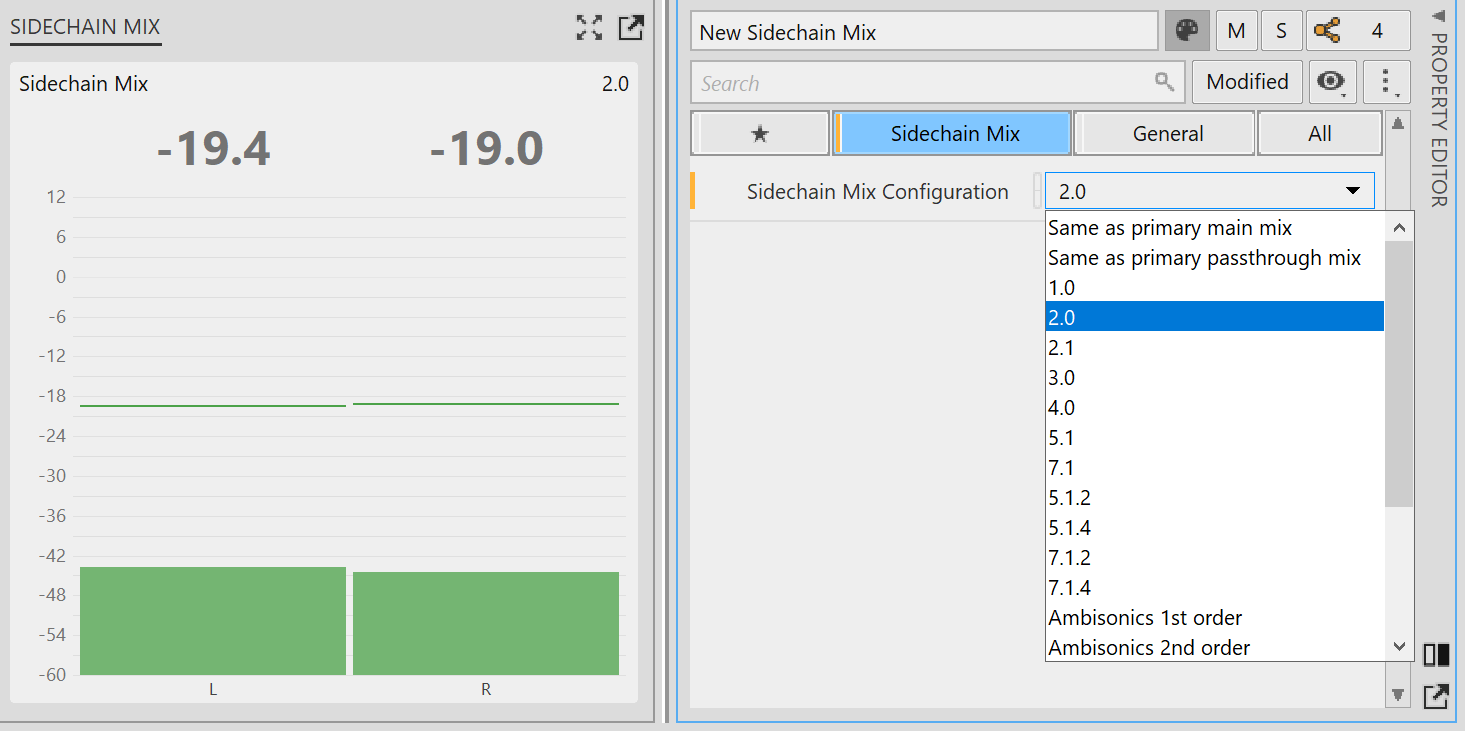Toggle Mute with the M button
This screenshot has width=1465, height=731.
(1236, 31)
